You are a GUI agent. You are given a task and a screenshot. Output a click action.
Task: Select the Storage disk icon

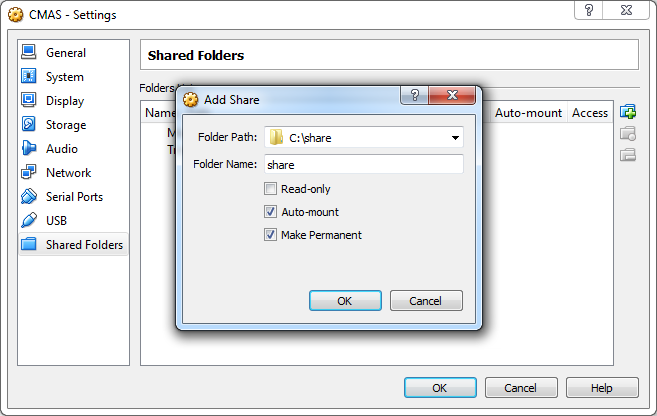click(x=28, y=124)
